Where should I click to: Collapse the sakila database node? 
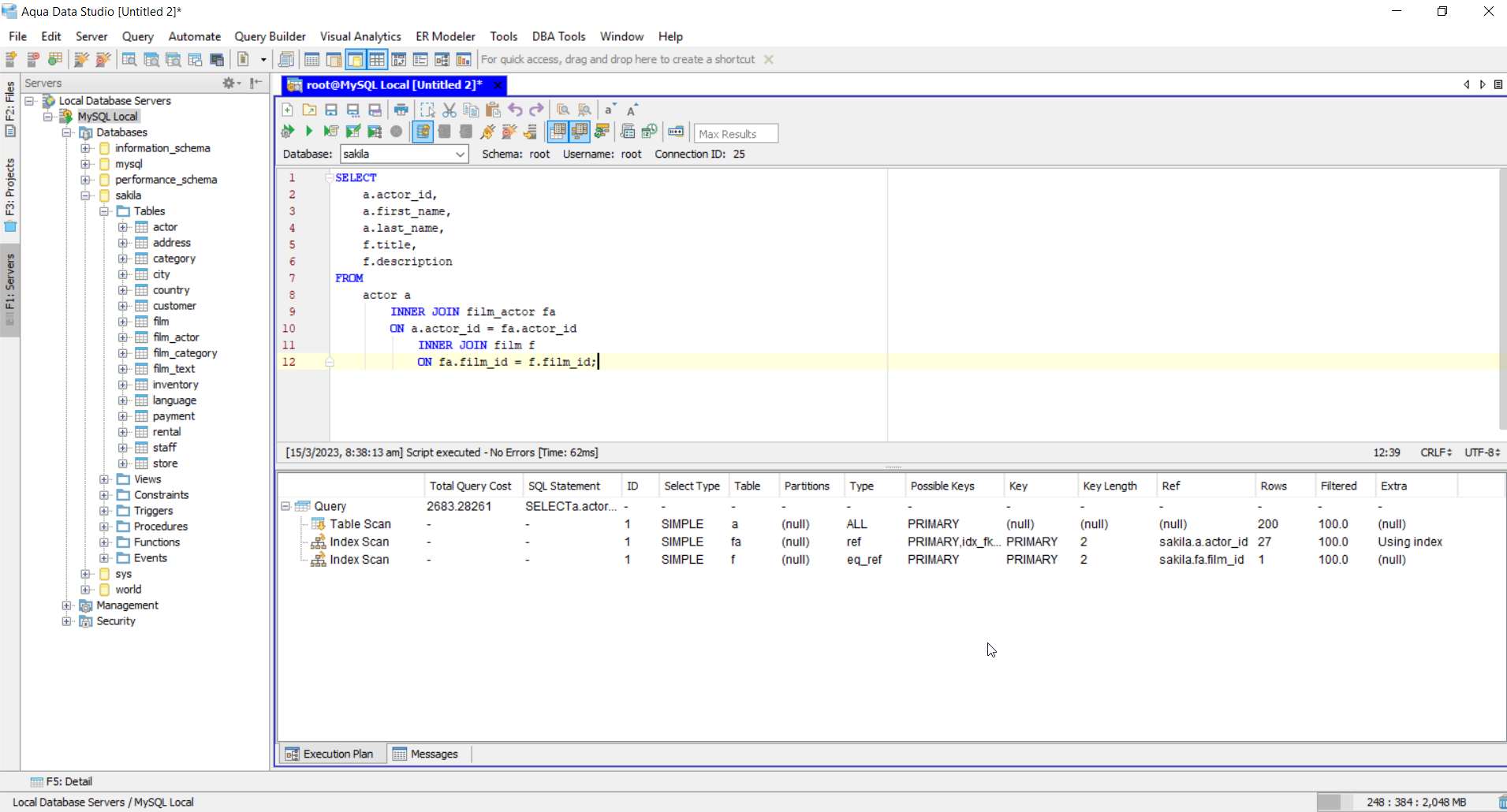point(86,196)
